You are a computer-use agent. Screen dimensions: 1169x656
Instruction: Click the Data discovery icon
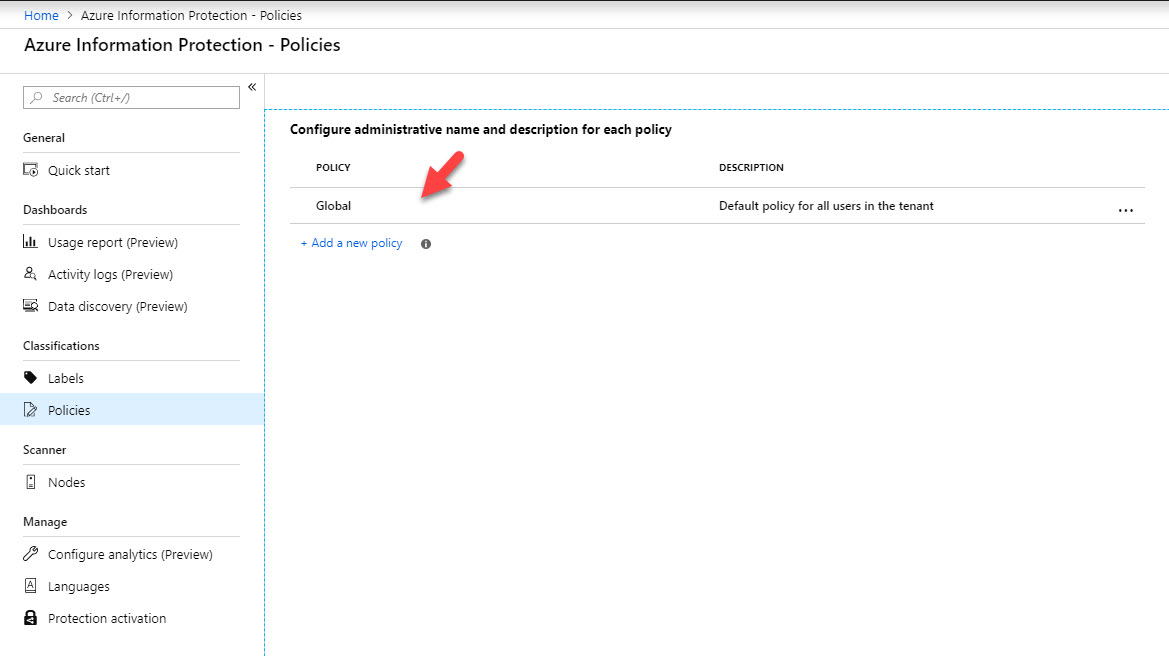click(x=31, y=306)
